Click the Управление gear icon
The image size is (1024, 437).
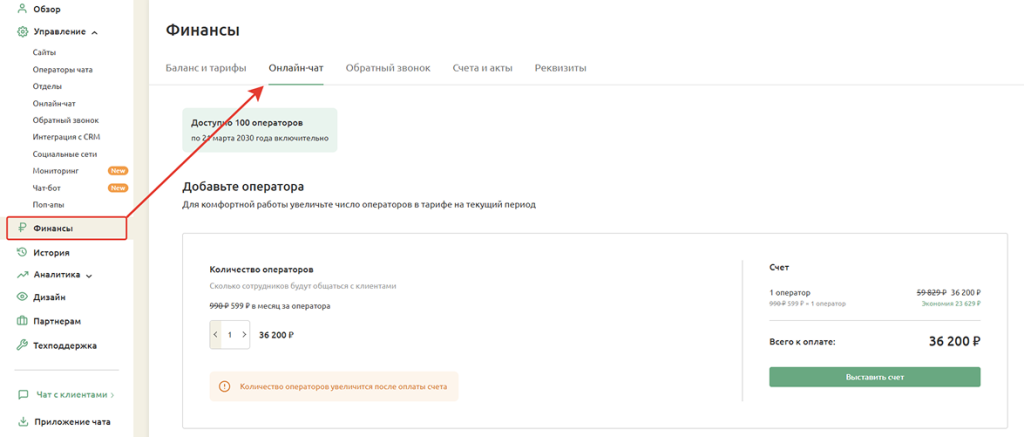pyautogui.click(x=22, y=32)
